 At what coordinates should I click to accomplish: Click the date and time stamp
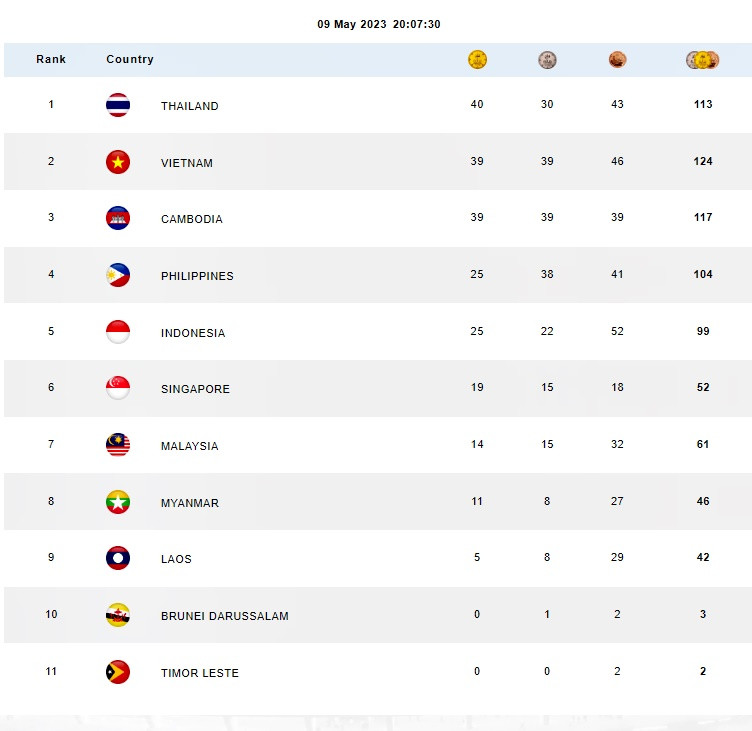pos(379,24)
